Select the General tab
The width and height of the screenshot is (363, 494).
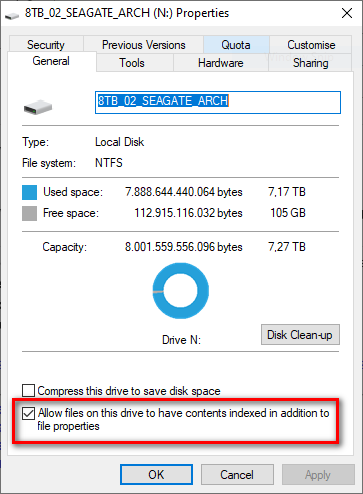(x=51, y=61)
